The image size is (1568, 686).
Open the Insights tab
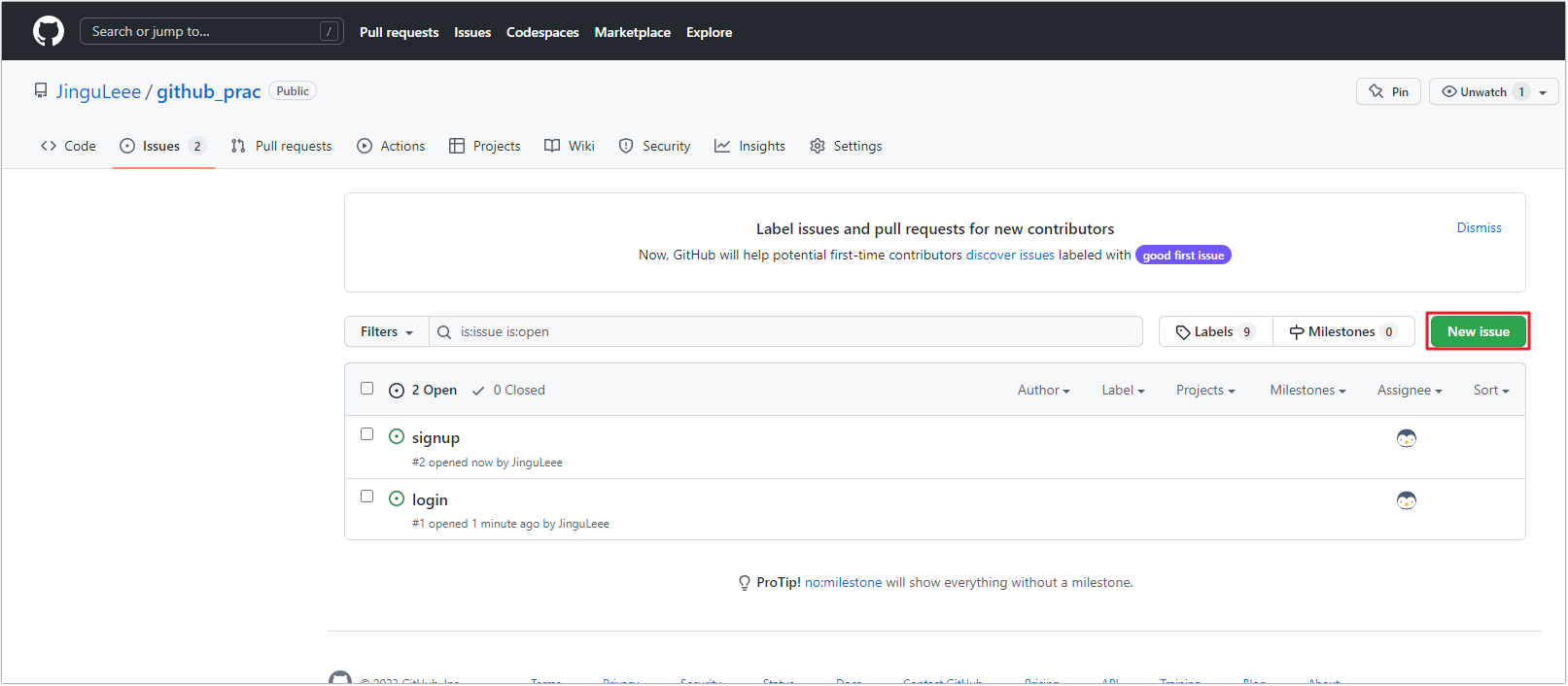(x=749, y=146)
